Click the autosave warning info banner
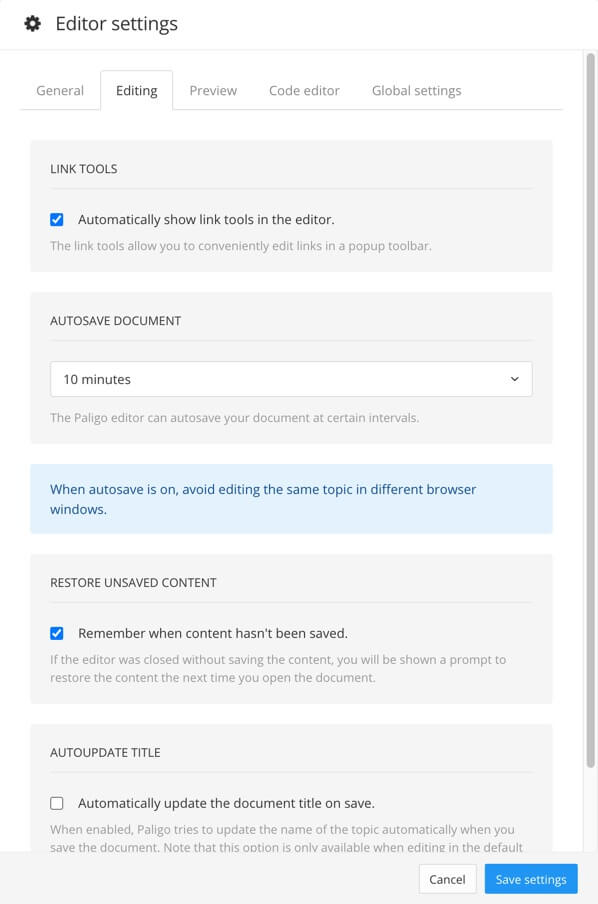 [291, 498]
